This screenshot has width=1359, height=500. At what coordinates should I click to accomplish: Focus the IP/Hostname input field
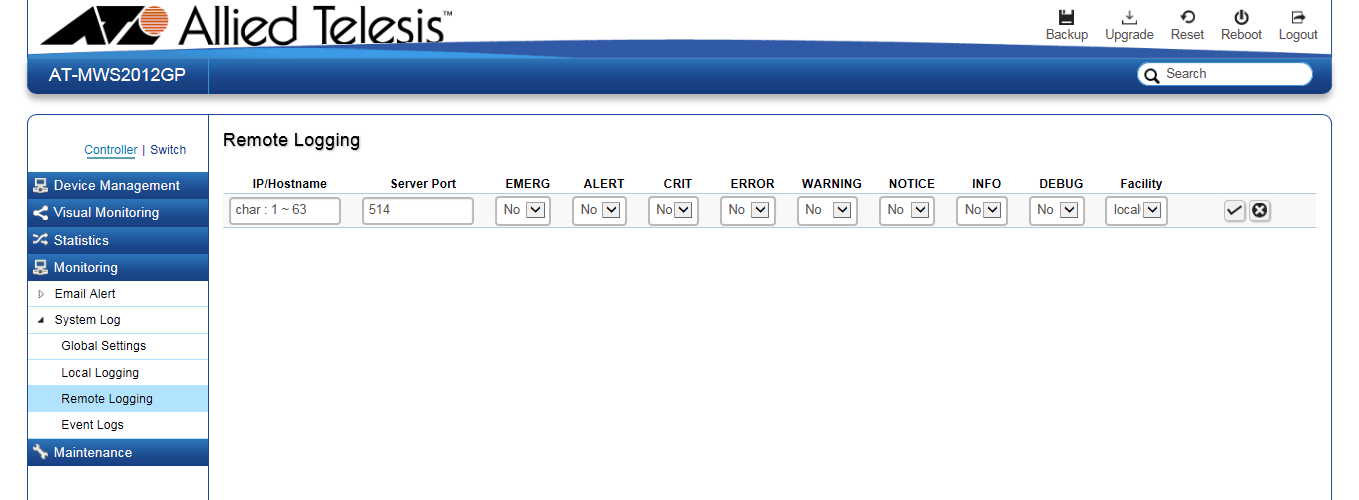(x=284, y=210)
